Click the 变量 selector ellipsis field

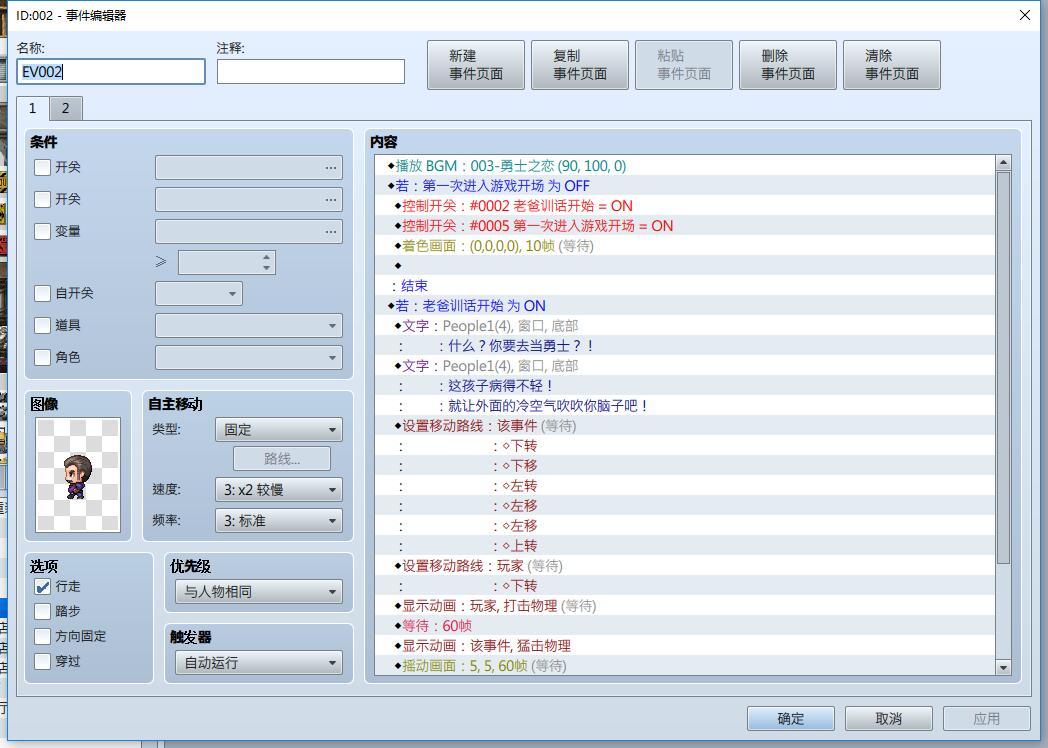pyautogui.click(x=249, y=232)
